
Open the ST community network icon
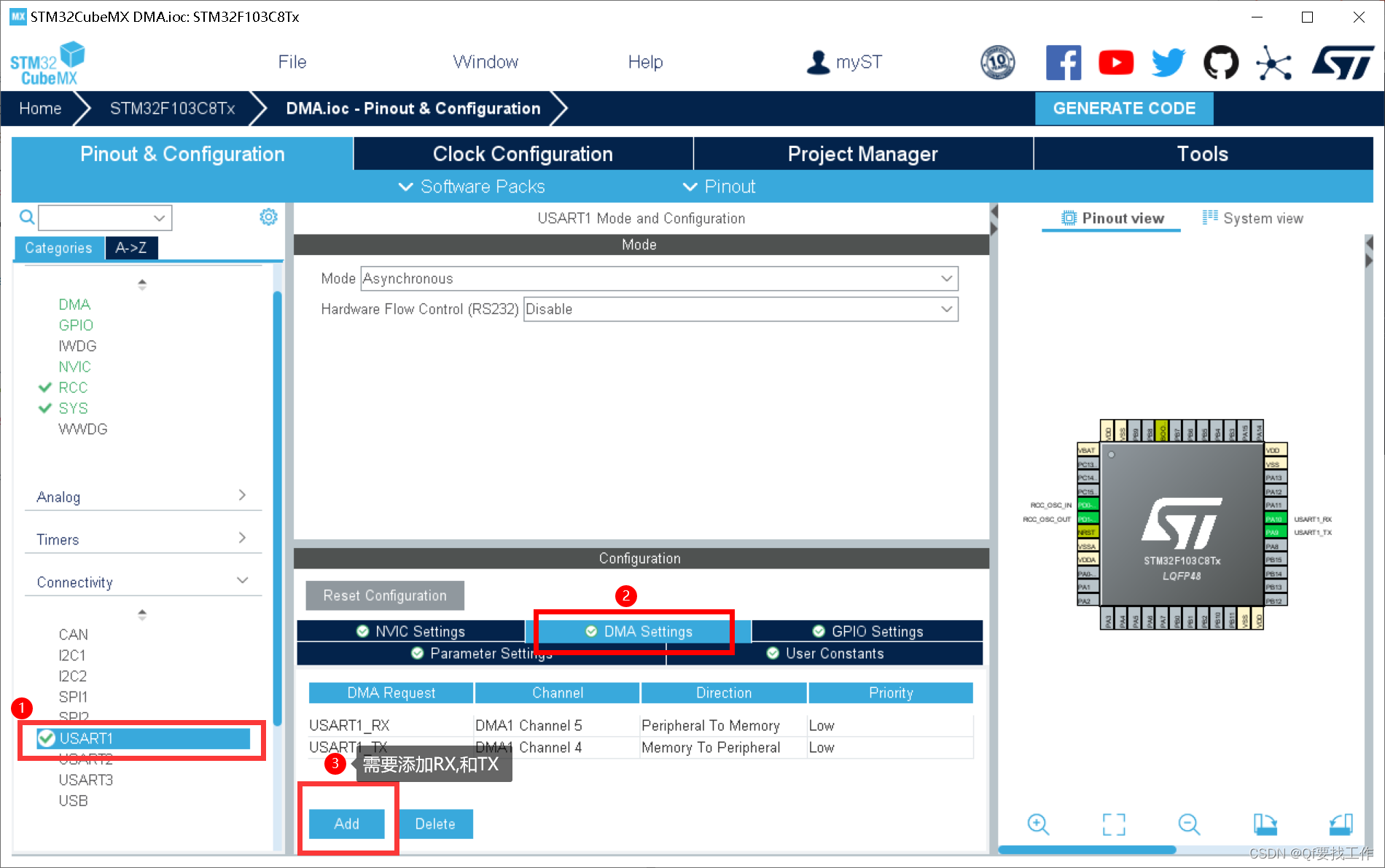point(1273,63)
